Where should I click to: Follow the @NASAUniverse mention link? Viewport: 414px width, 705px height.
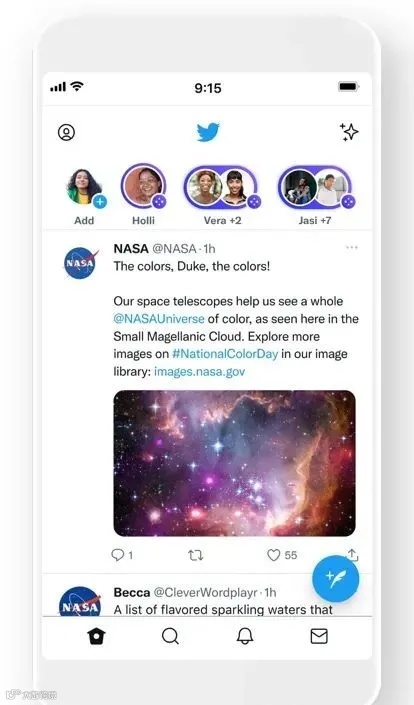click(159, 319)
